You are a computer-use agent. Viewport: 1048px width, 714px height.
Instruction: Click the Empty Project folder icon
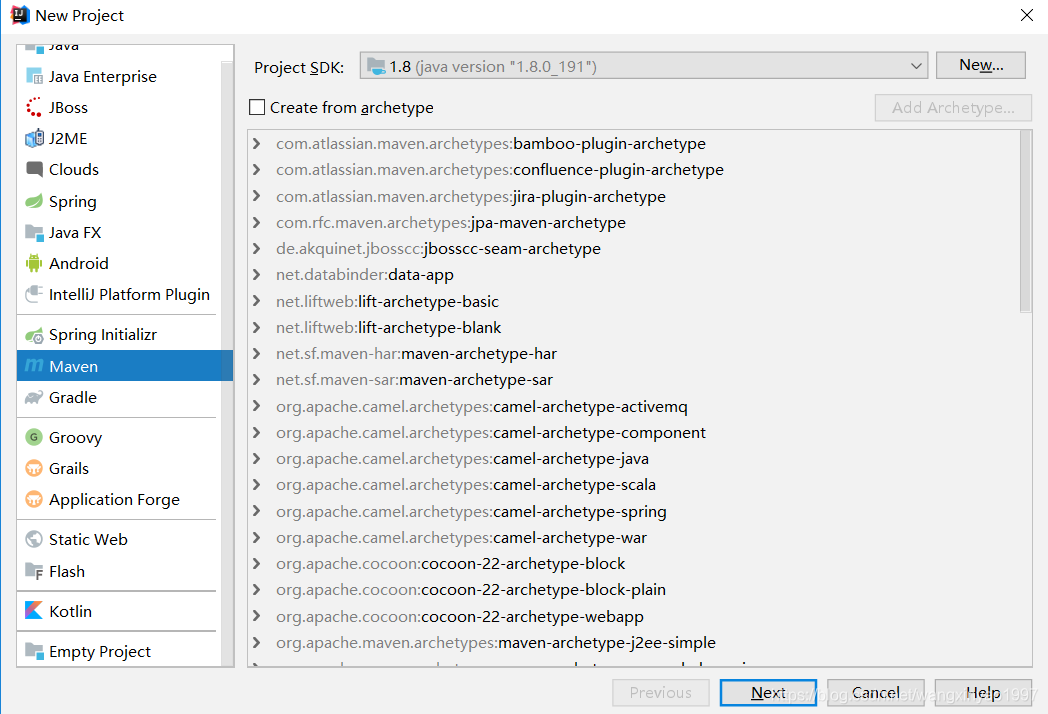coord(34,650)
